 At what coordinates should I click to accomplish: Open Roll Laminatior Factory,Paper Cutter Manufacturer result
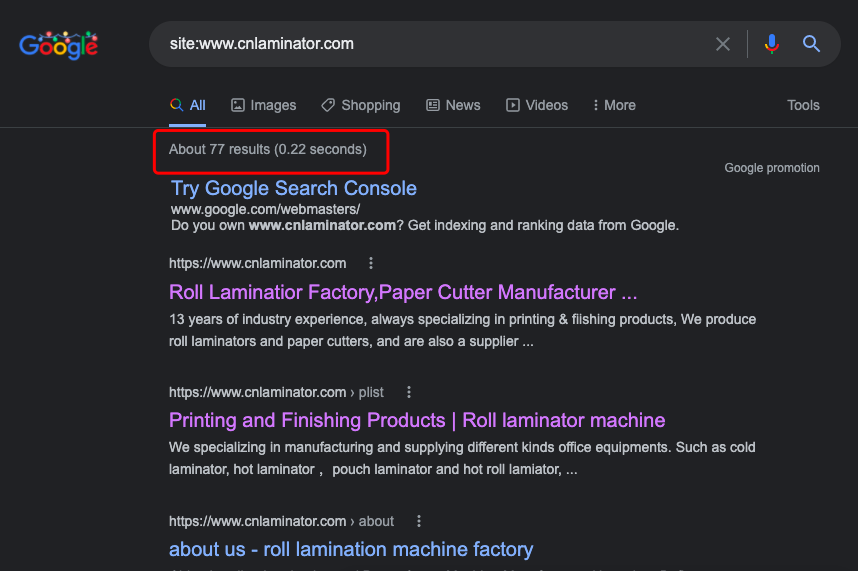pyautogui.click(x=403, y=292)
